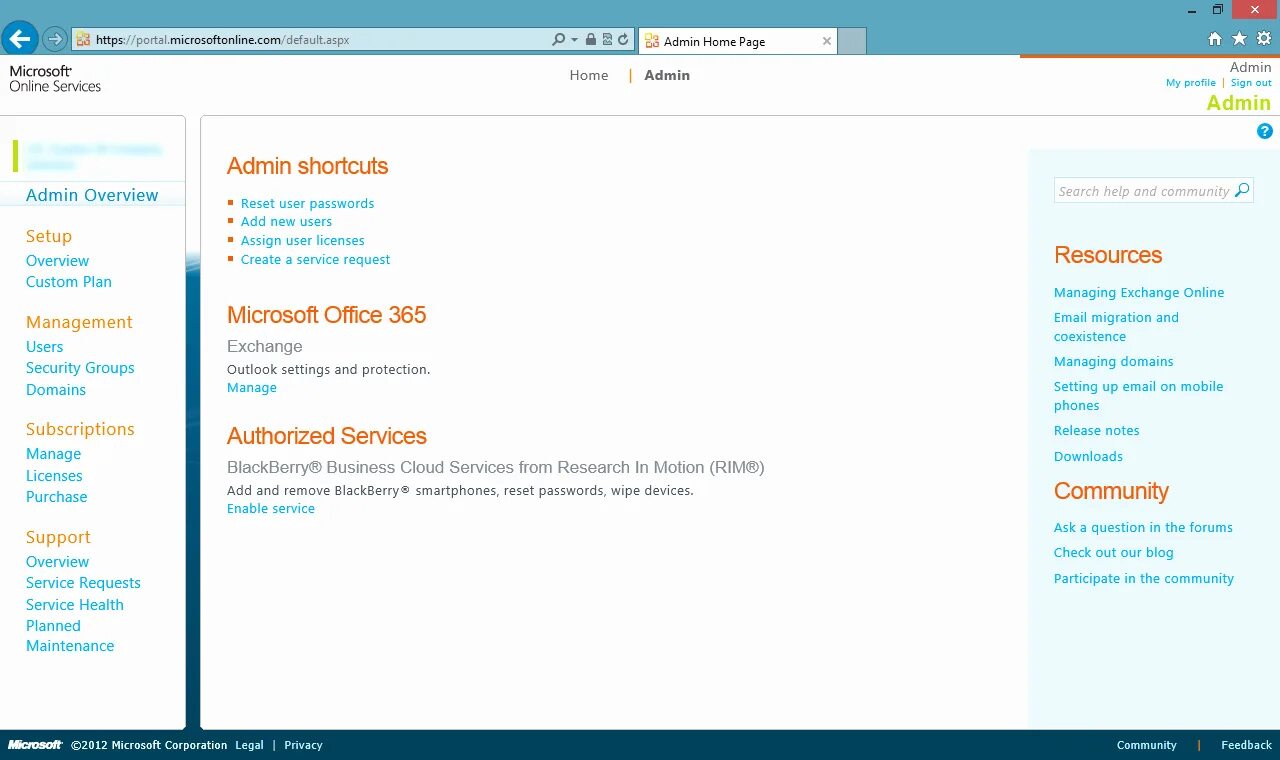The height and width of the screenshot is (760, 1280).
Task: Close the Admin Home Page tab
Action: coord(827,41)
